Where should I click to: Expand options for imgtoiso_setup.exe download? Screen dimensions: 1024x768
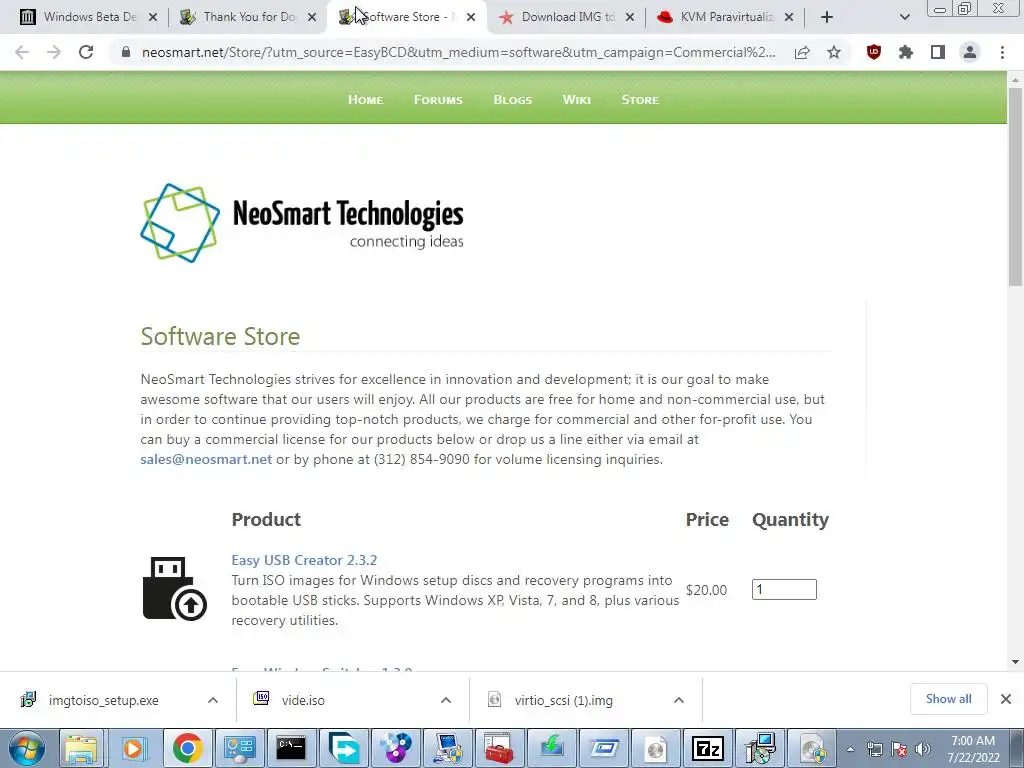213,700
